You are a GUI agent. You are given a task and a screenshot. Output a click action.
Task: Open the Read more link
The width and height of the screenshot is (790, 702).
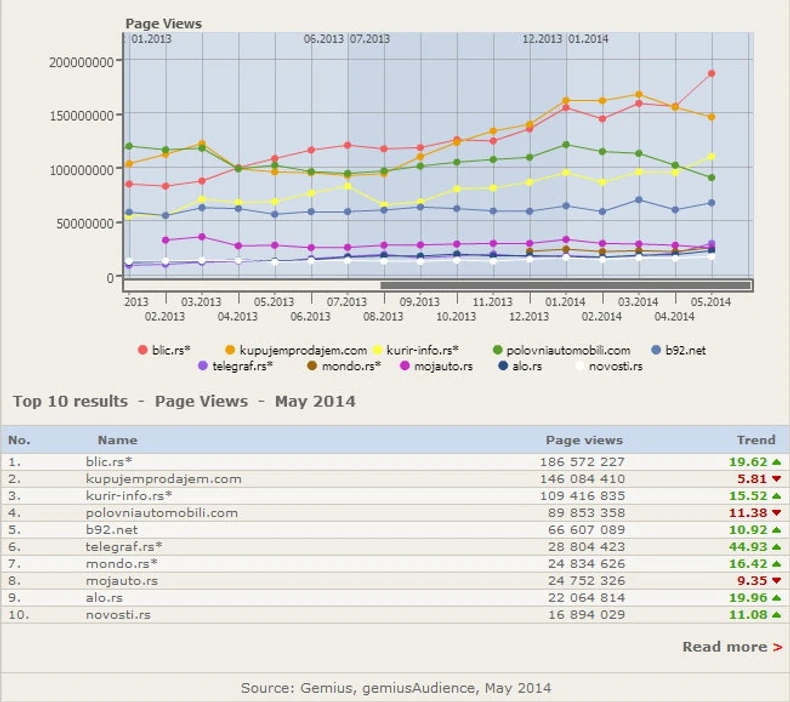coord(732,647)
